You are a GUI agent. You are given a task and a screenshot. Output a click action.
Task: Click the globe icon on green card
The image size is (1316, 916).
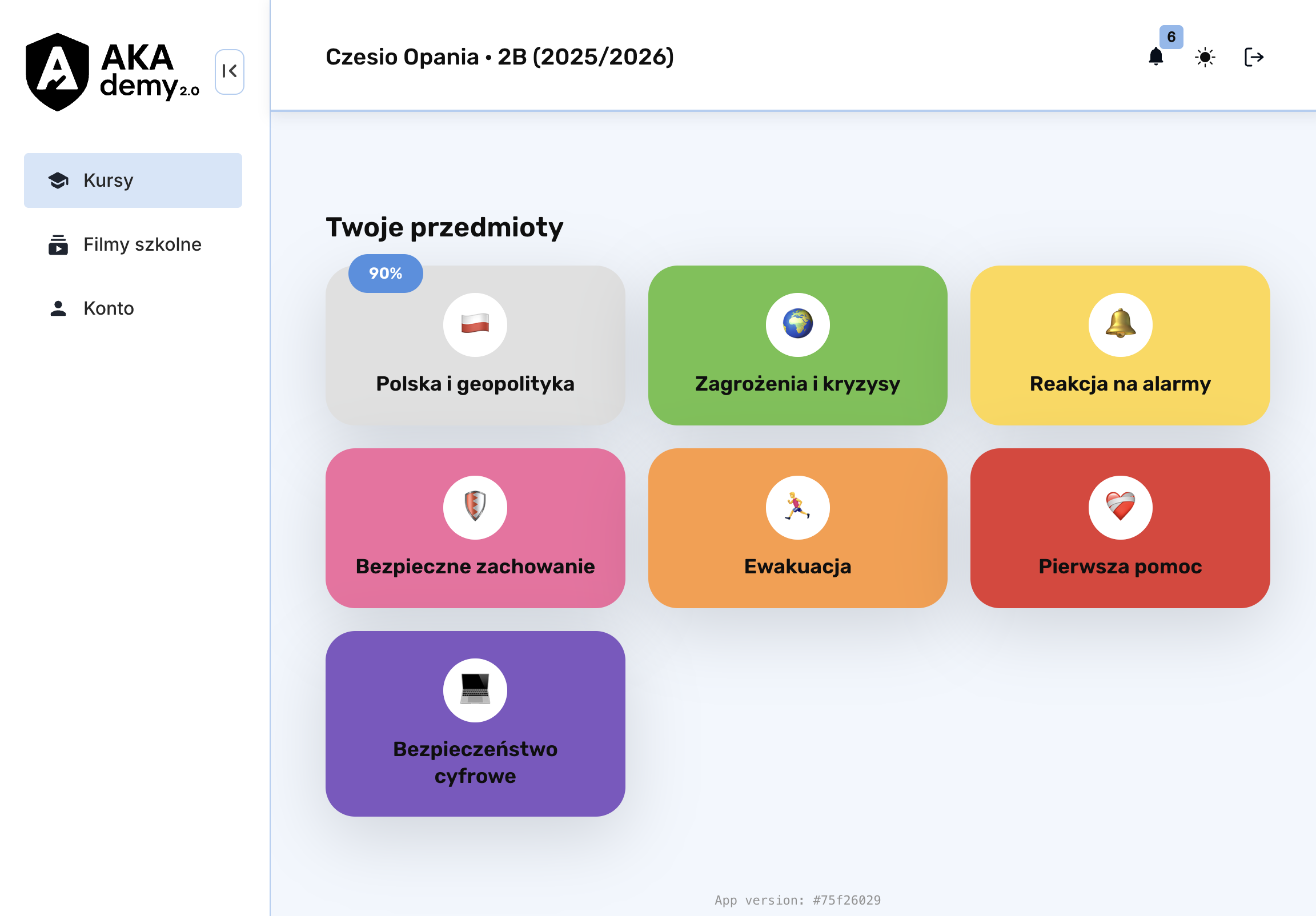797,324
